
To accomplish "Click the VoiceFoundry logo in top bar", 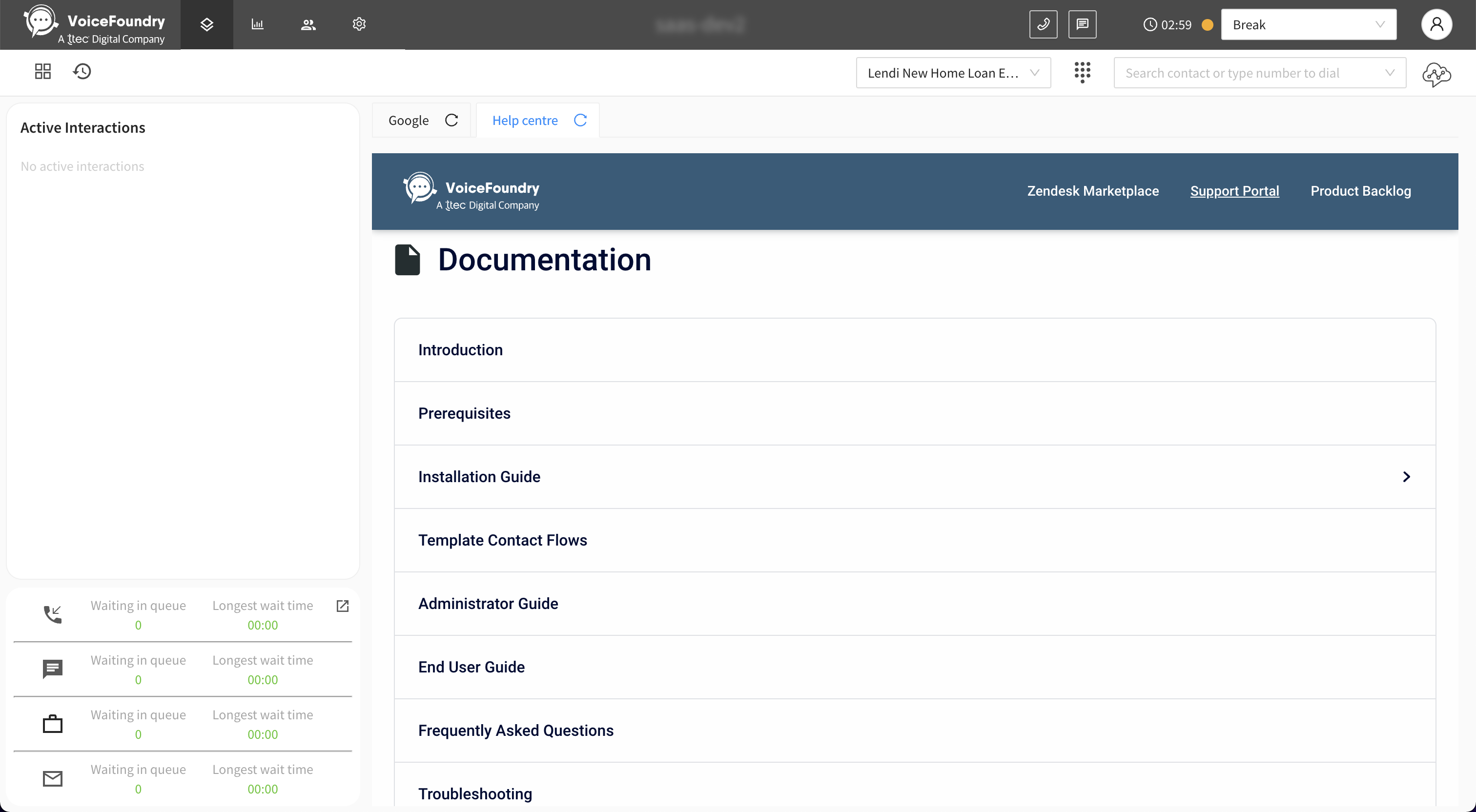I will click(95, 24).
